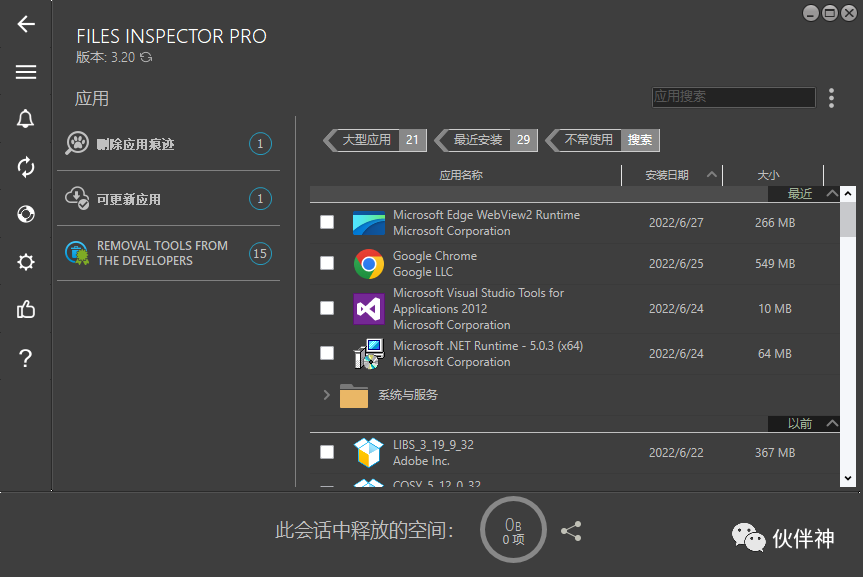Select the refresh/sync icon in left sidebar

coord(25,167)
